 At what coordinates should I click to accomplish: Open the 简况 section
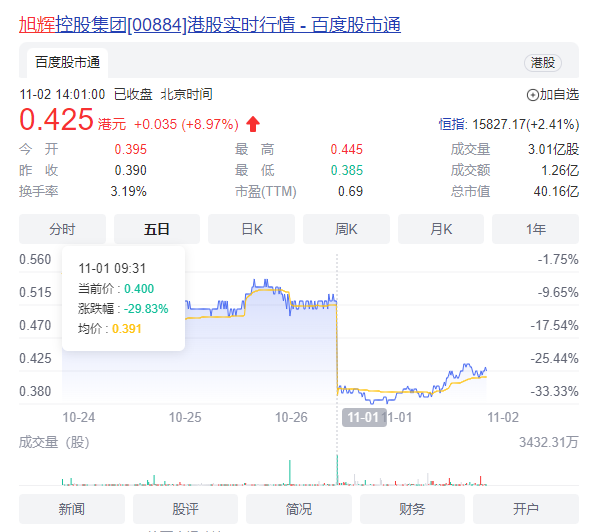tap(299, 509)
